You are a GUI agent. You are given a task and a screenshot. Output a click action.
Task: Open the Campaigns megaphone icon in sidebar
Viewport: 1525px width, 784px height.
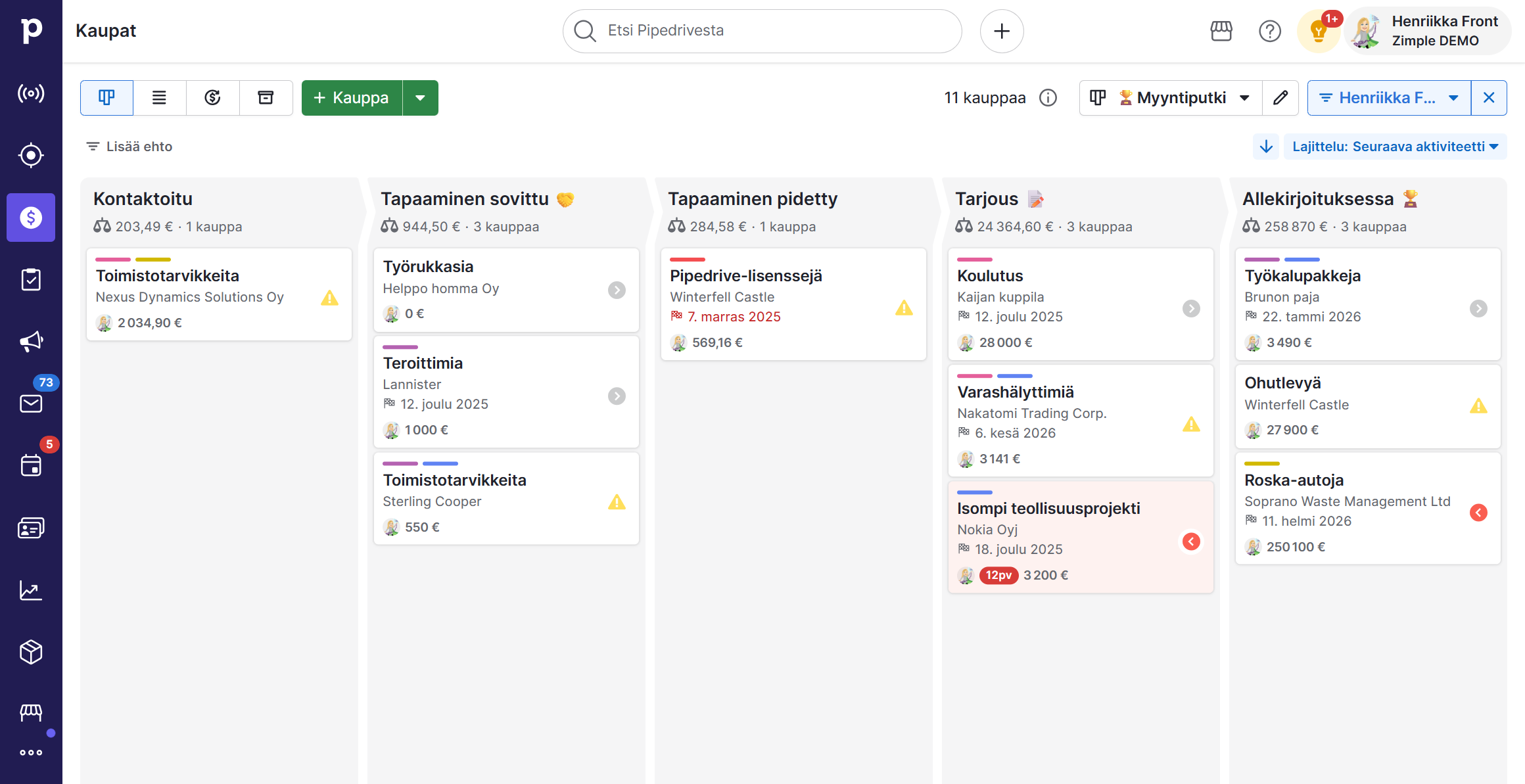click(31, 341)
